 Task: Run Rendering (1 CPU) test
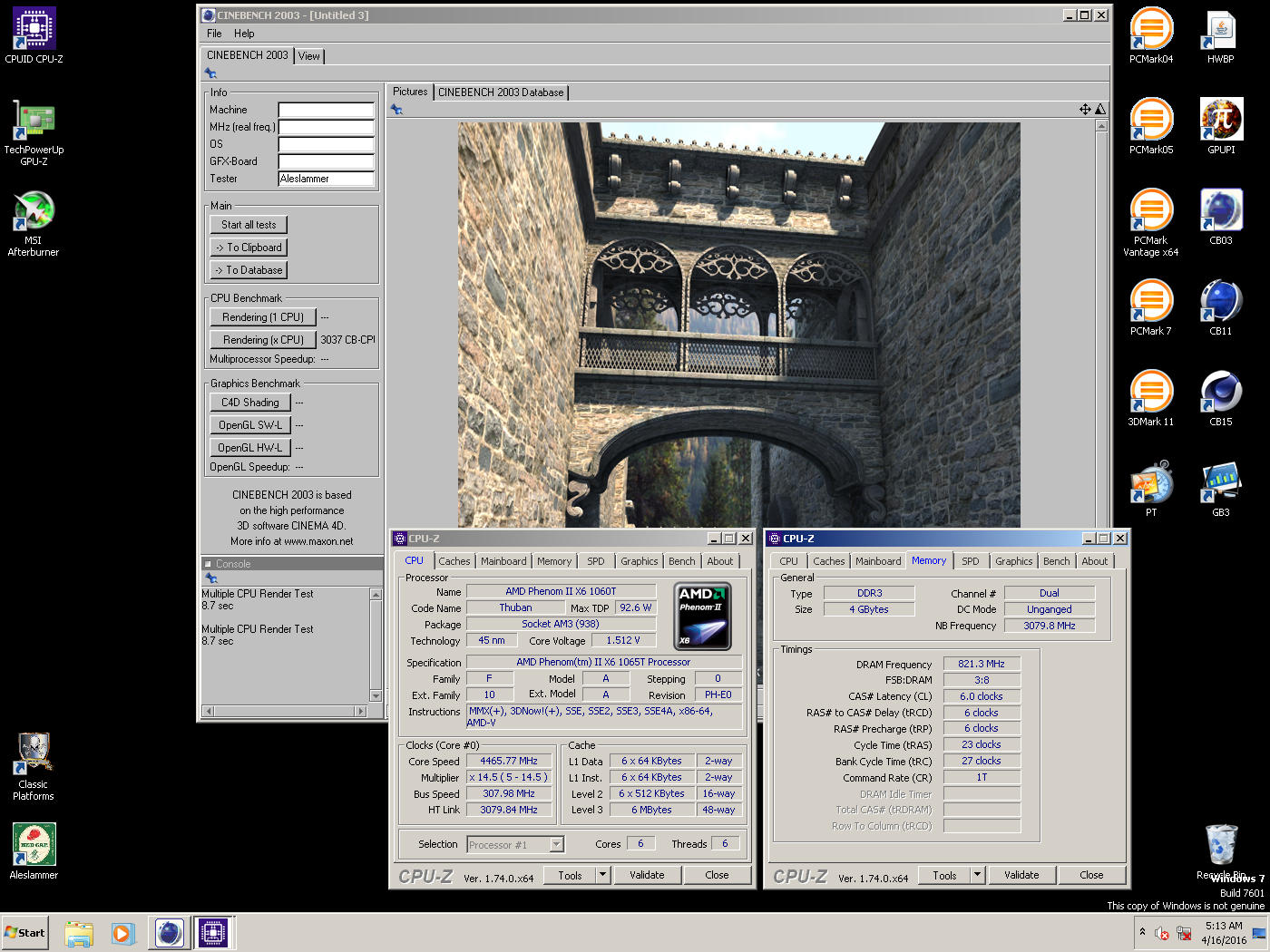click(x=263, y=317)
